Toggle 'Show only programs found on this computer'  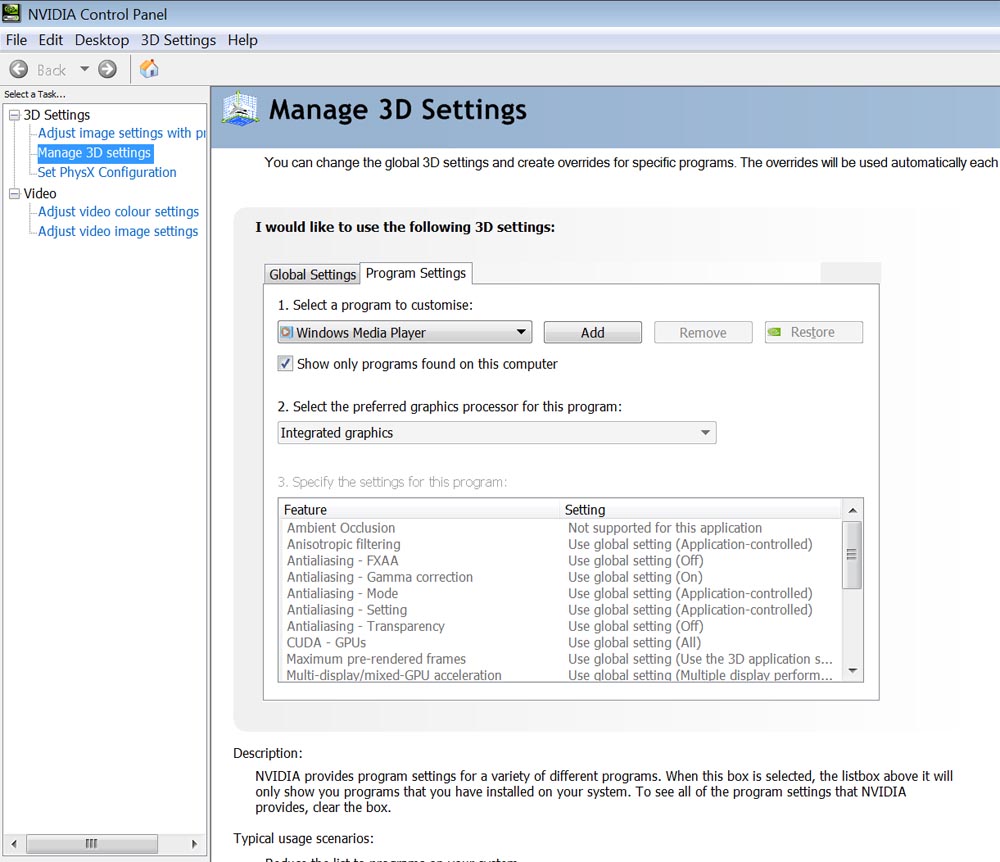[286, 364]
